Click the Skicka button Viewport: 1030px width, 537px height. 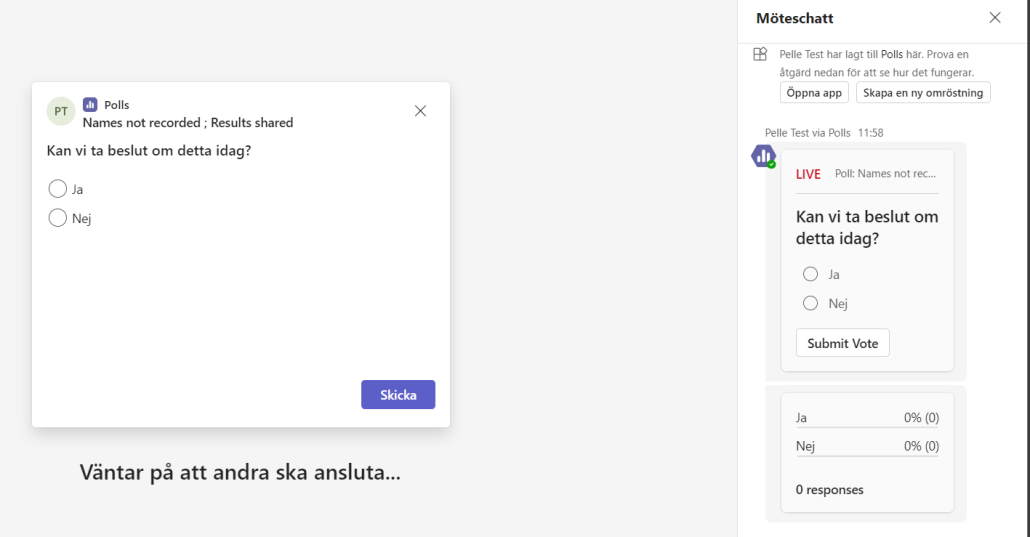(x=398, y=394)
